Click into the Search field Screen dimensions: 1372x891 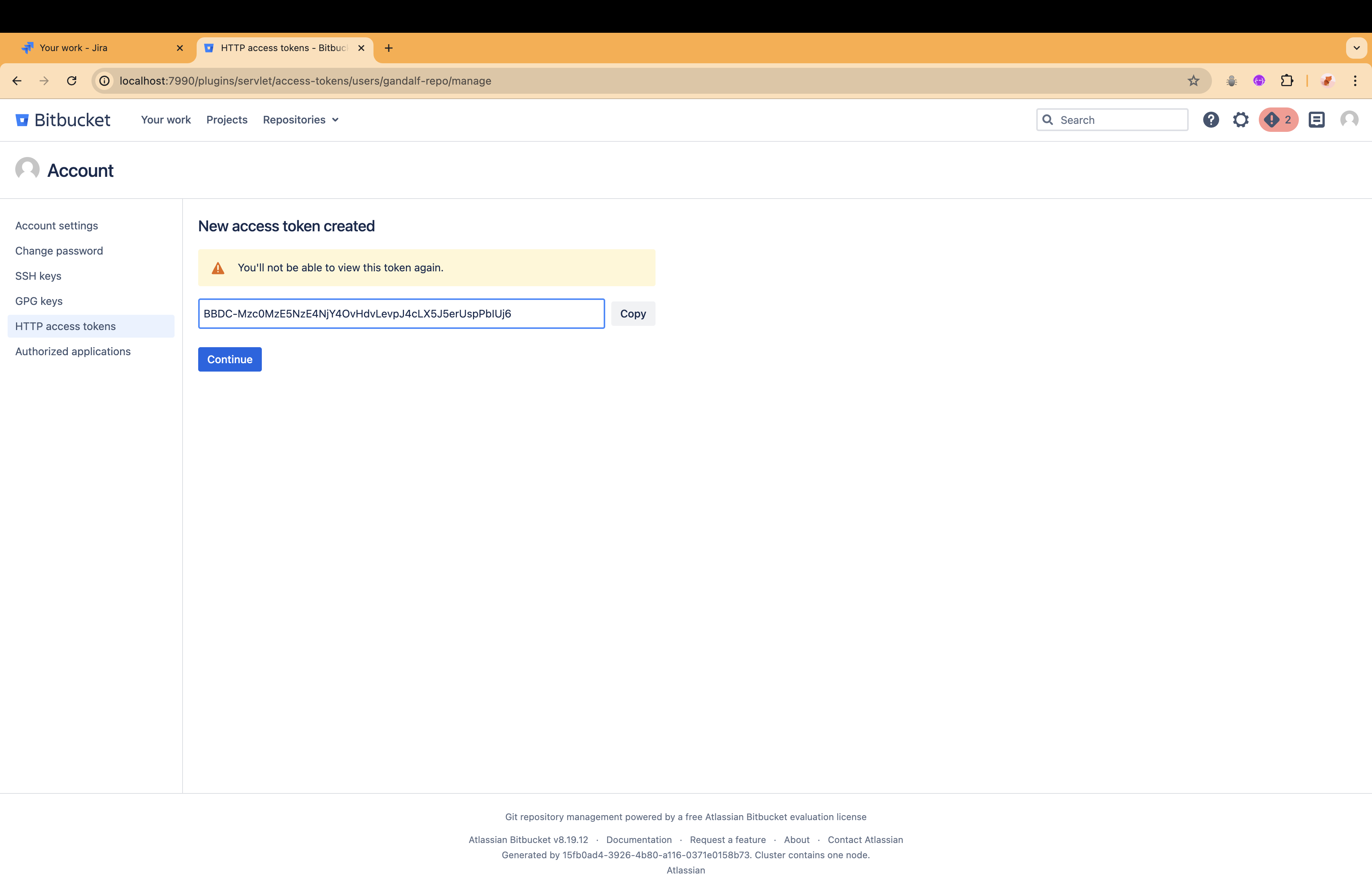(1118, 120)
